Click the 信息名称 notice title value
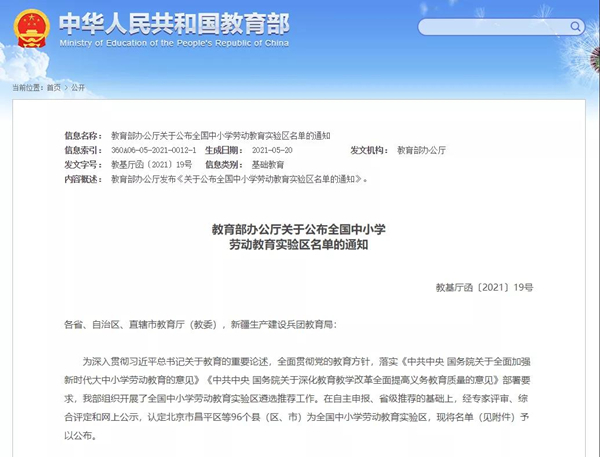The image size is (600, 457). [x=220, y=135]
